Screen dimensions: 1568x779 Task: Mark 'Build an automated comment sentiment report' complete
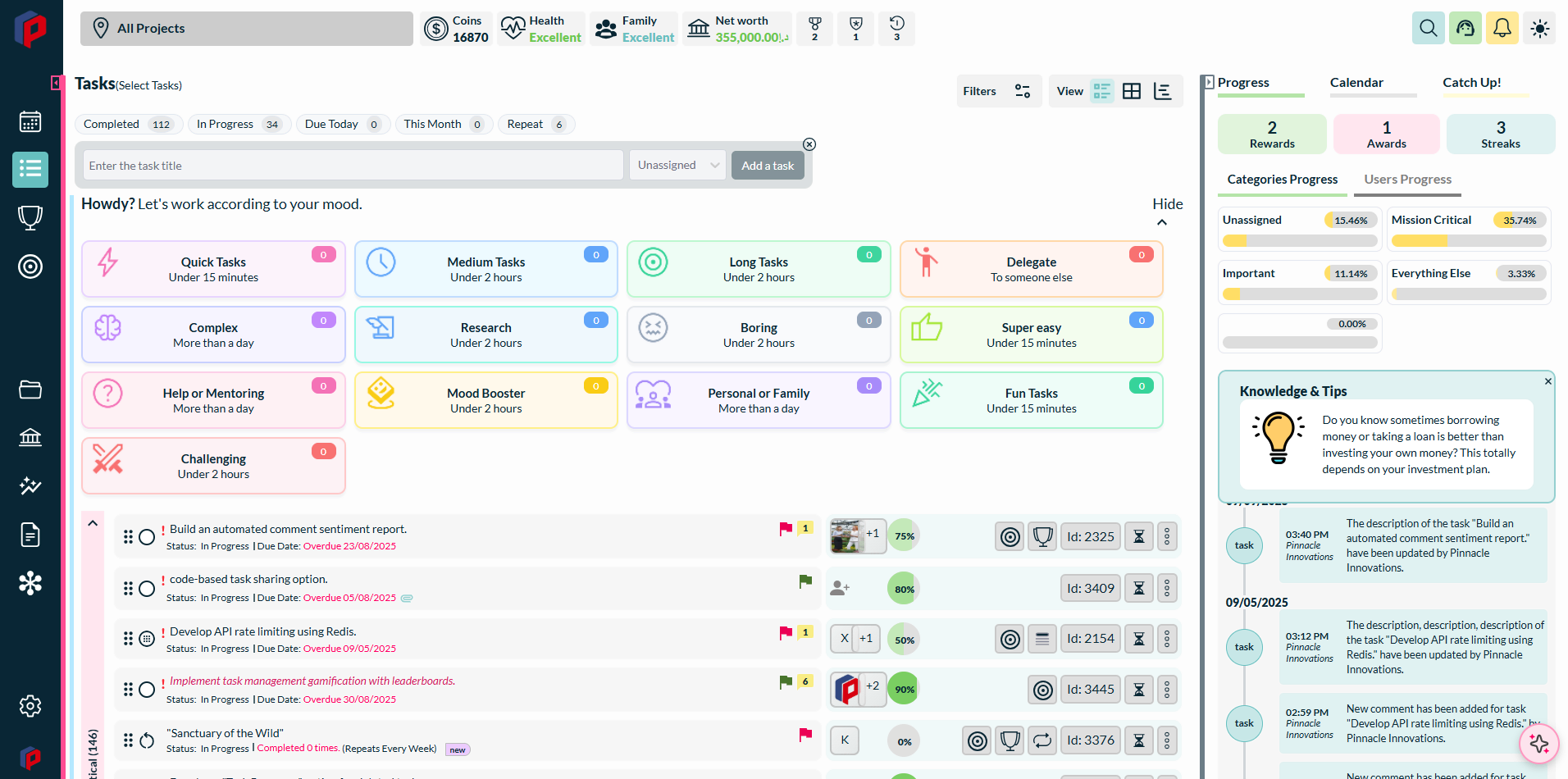pos(147,537)
